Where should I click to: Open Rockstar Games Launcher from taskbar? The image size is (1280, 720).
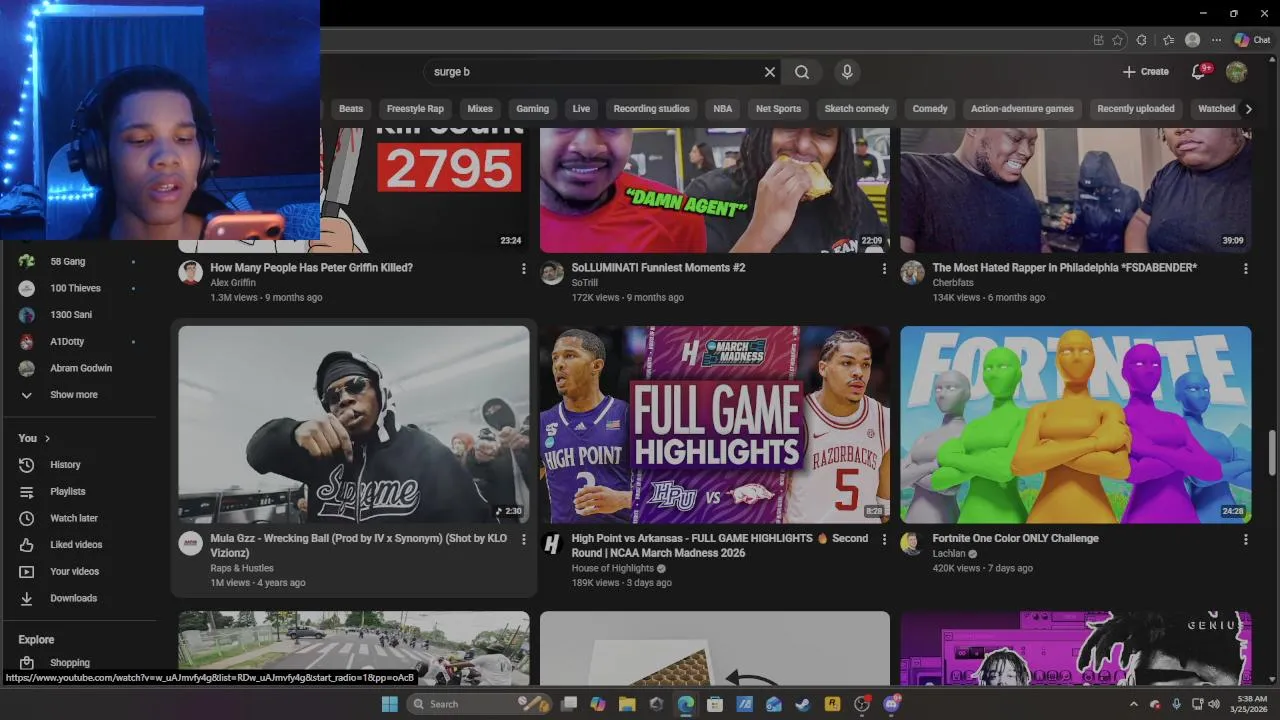pyautogui.click(x=832, y=704)
